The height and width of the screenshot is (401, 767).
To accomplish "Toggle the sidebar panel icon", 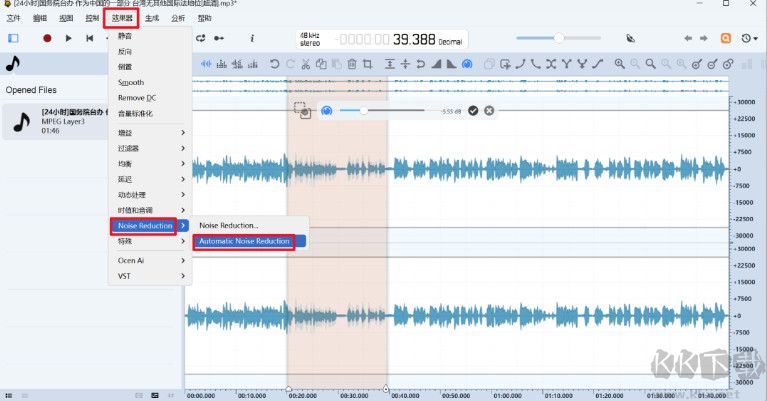I will point(13,38).
